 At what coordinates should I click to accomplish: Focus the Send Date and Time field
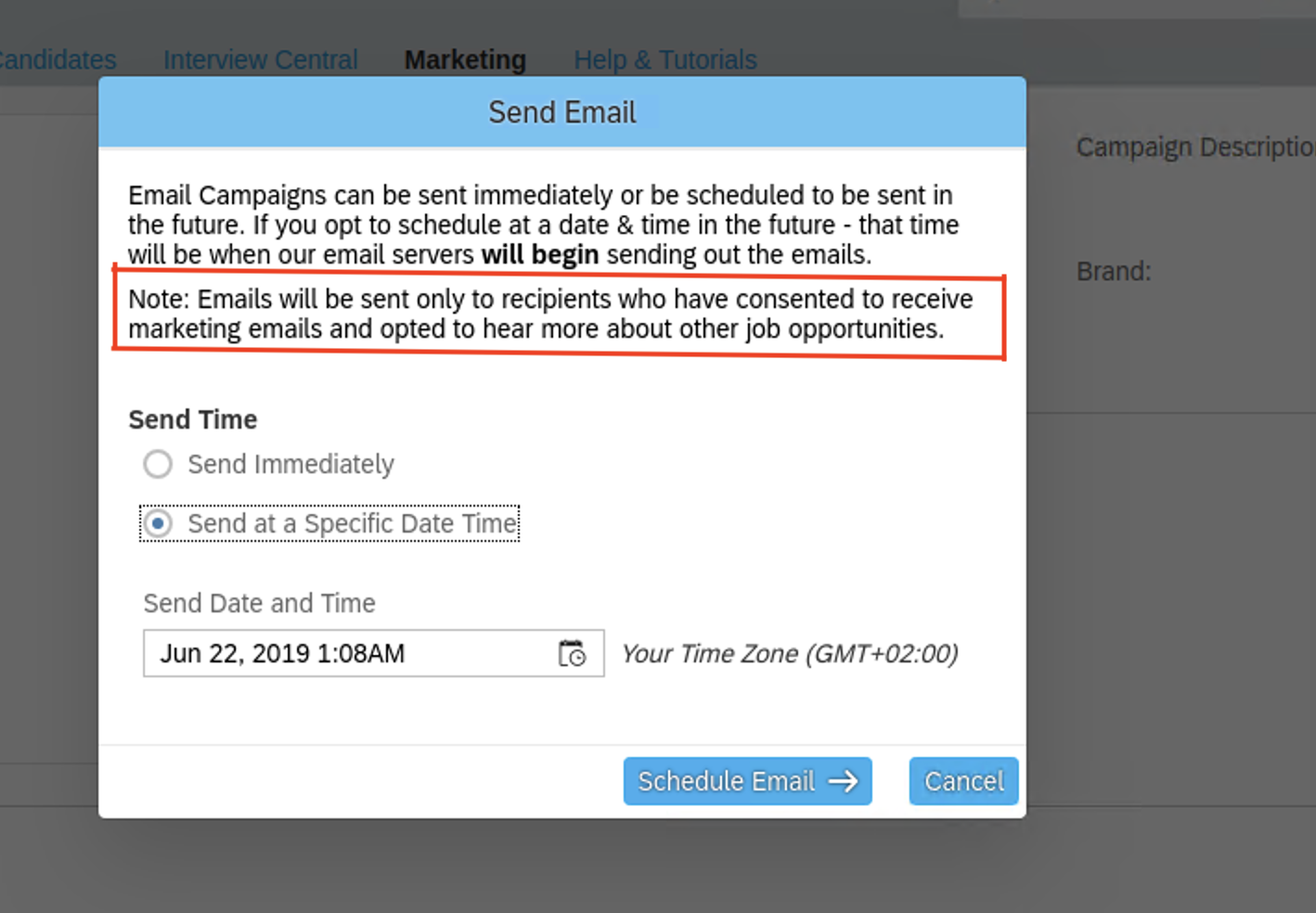[x=373, y=653]
